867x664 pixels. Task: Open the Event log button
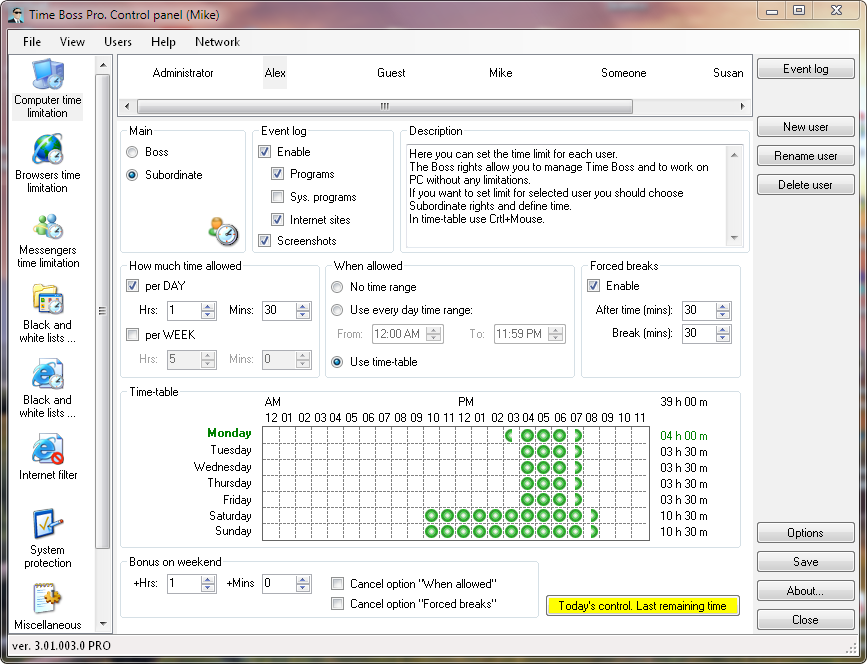coord(806,69)
